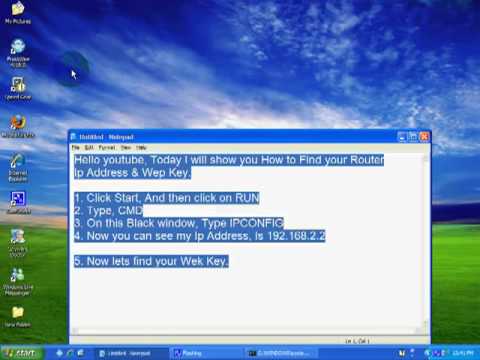Open the View menu in Notepad
Image resolution: width=480 pixels, height=360 pixels.
126,147
